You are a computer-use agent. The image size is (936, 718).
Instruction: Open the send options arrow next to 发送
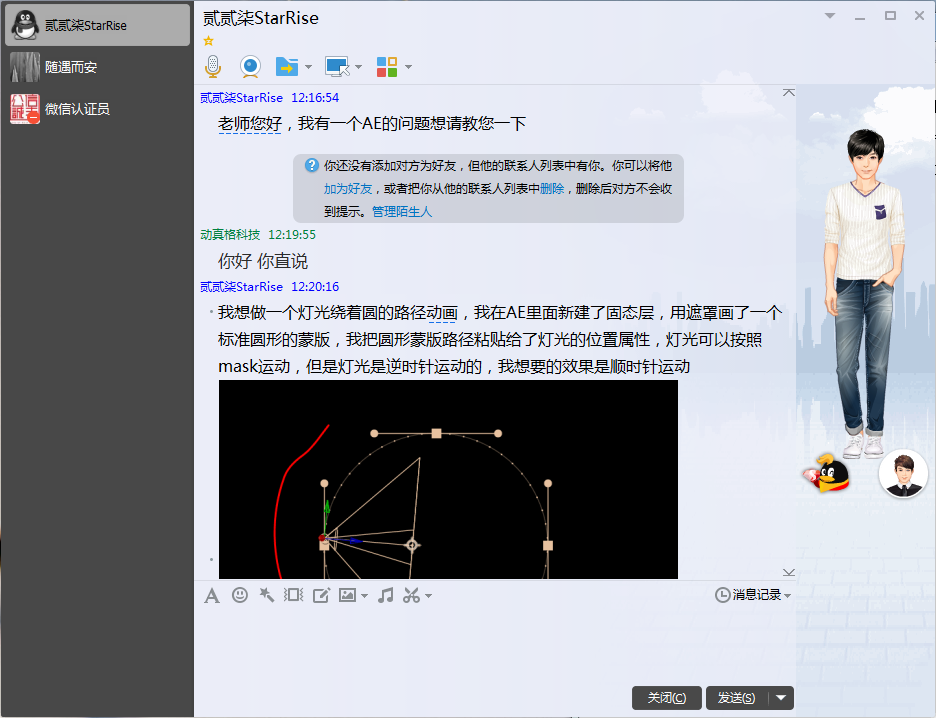[781, 698]
